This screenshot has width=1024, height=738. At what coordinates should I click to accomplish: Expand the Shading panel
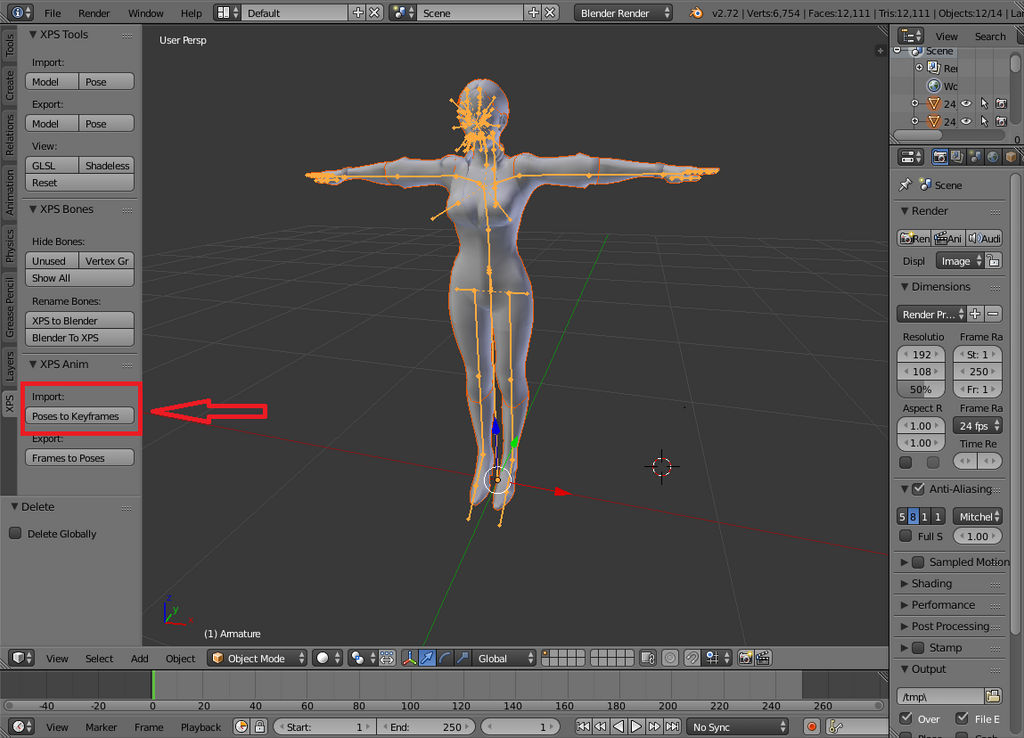click(x=904, y=583)
